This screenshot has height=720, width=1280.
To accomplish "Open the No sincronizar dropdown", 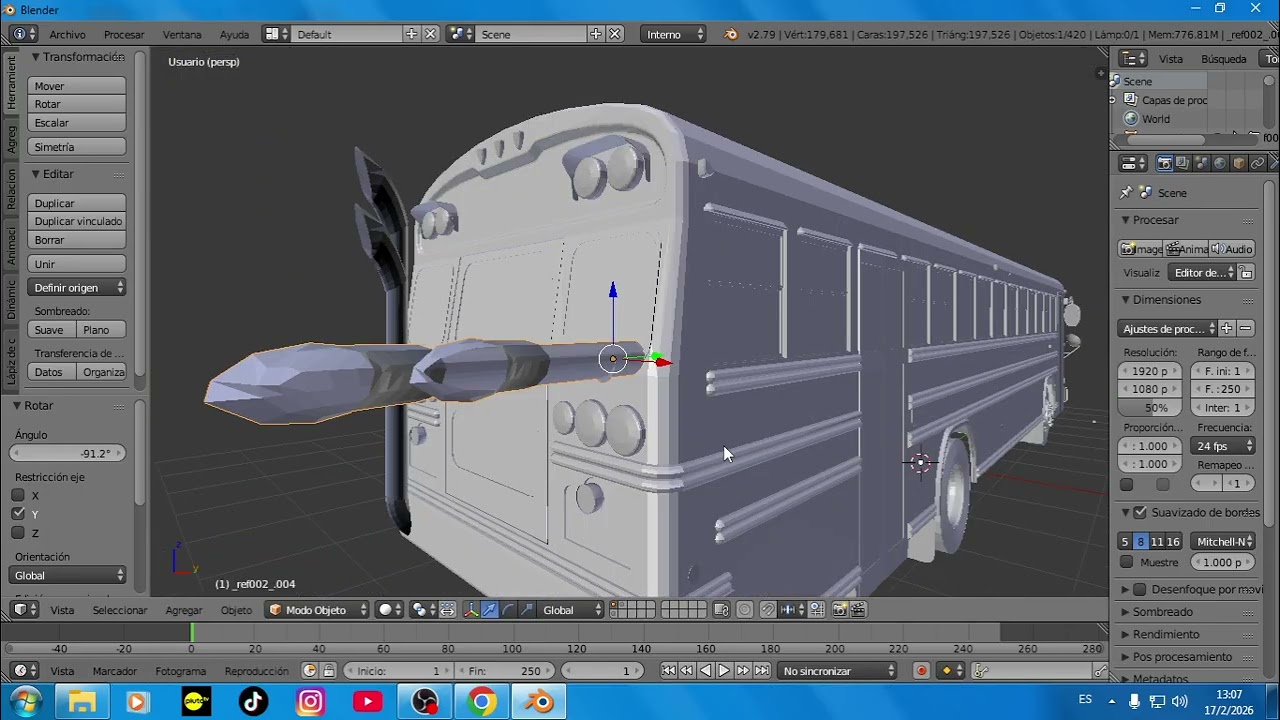I will pyautogui.click(x=839, y=671).
